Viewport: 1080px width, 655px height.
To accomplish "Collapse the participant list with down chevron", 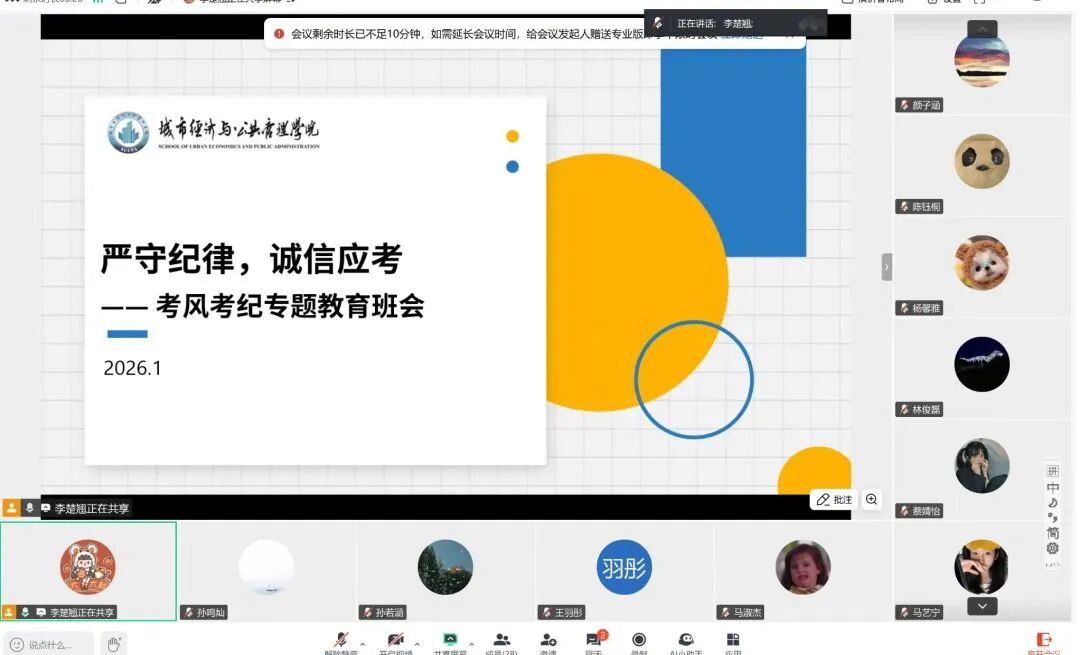I will [982, 606].
